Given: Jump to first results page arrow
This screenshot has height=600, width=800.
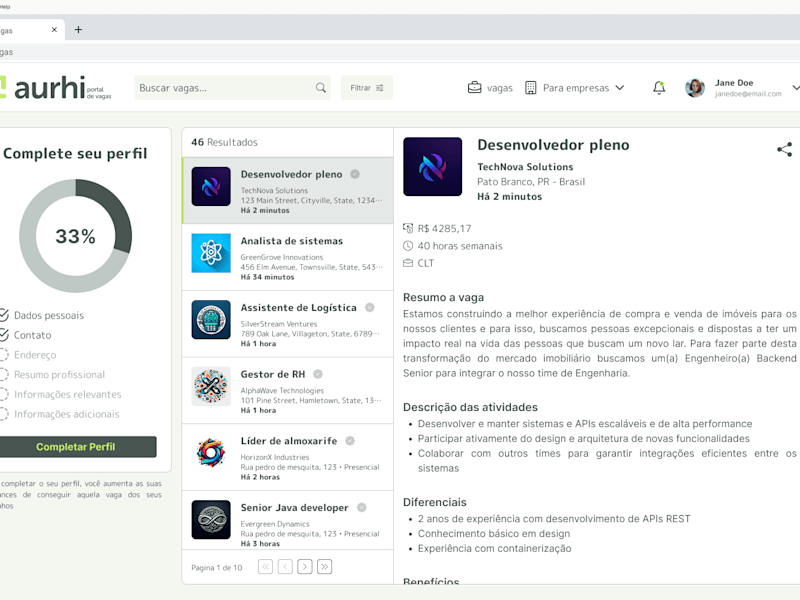Looking at the screenshot, I should (265, 567).
